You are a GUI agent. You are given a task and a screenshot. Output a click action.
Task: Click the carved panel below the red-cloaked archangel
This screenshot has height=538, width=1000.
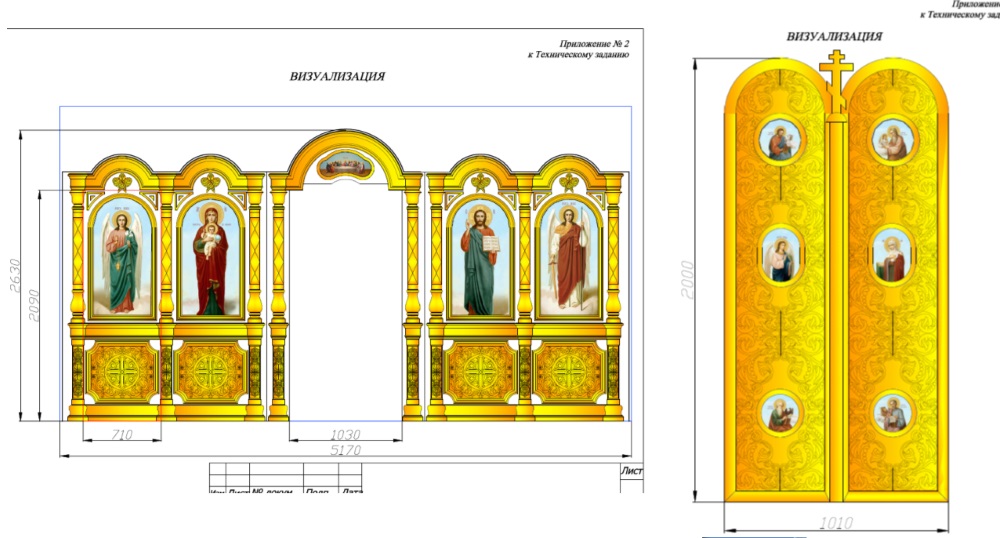click(x=569, y=372)
